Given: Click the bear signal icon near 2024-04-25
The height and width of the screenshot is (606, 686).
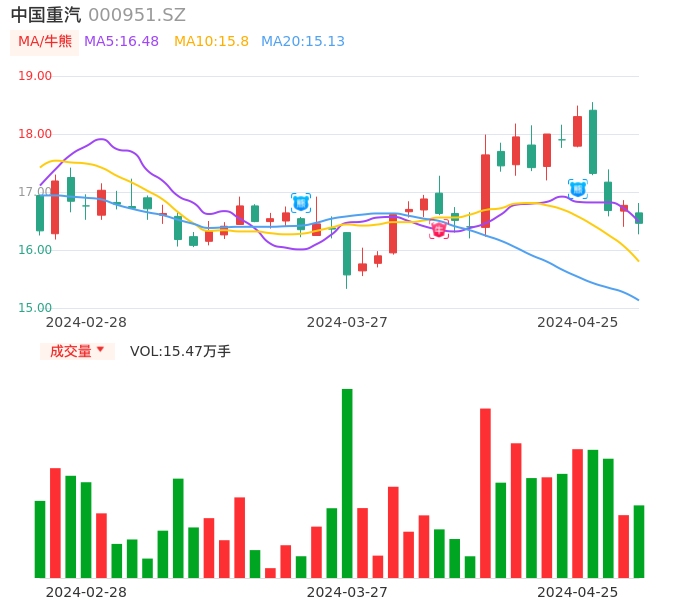Looking at the screenshot, I should tap(578, 189).
